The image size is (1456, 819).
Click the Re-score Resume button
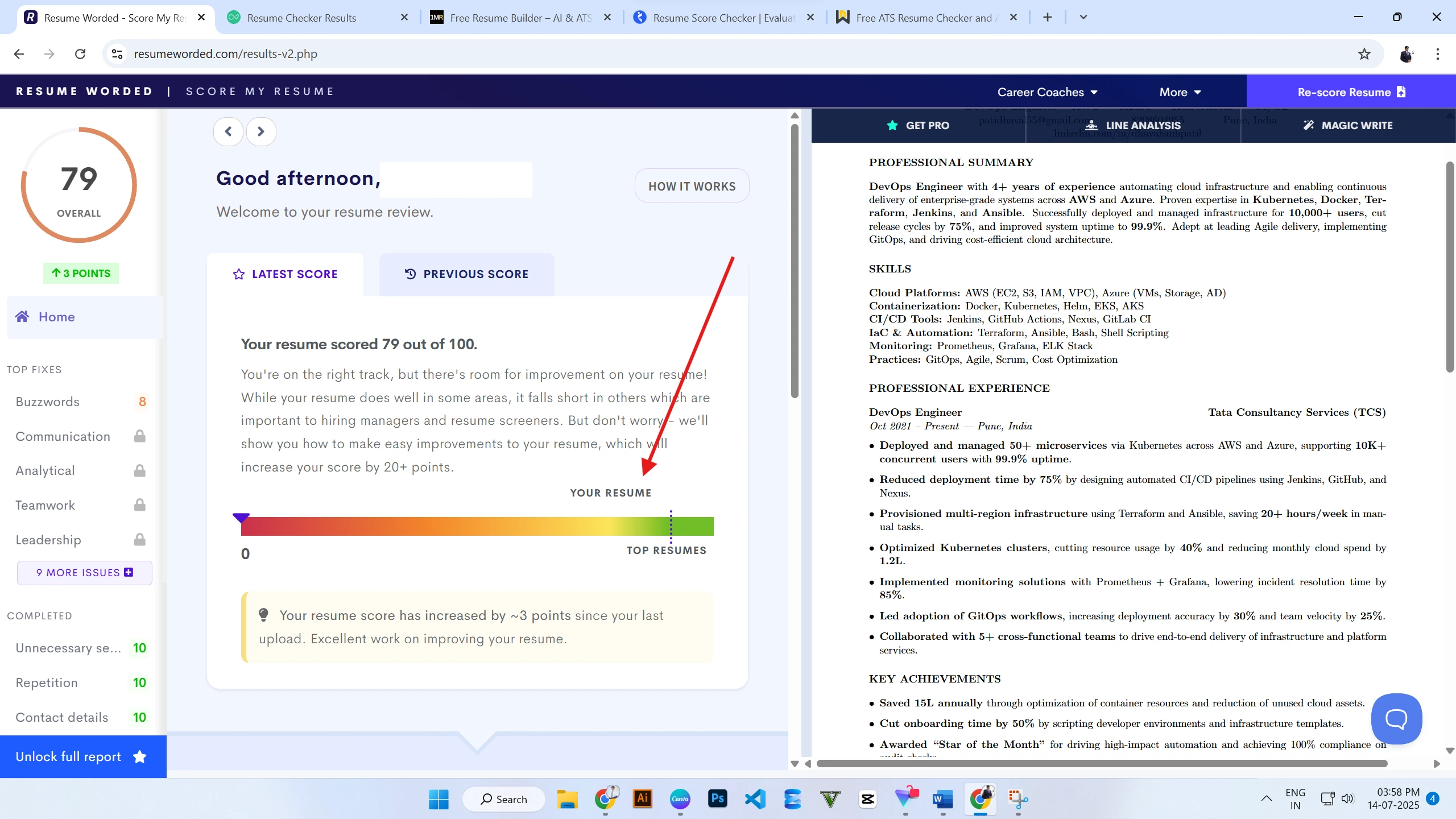[1351, 92]
